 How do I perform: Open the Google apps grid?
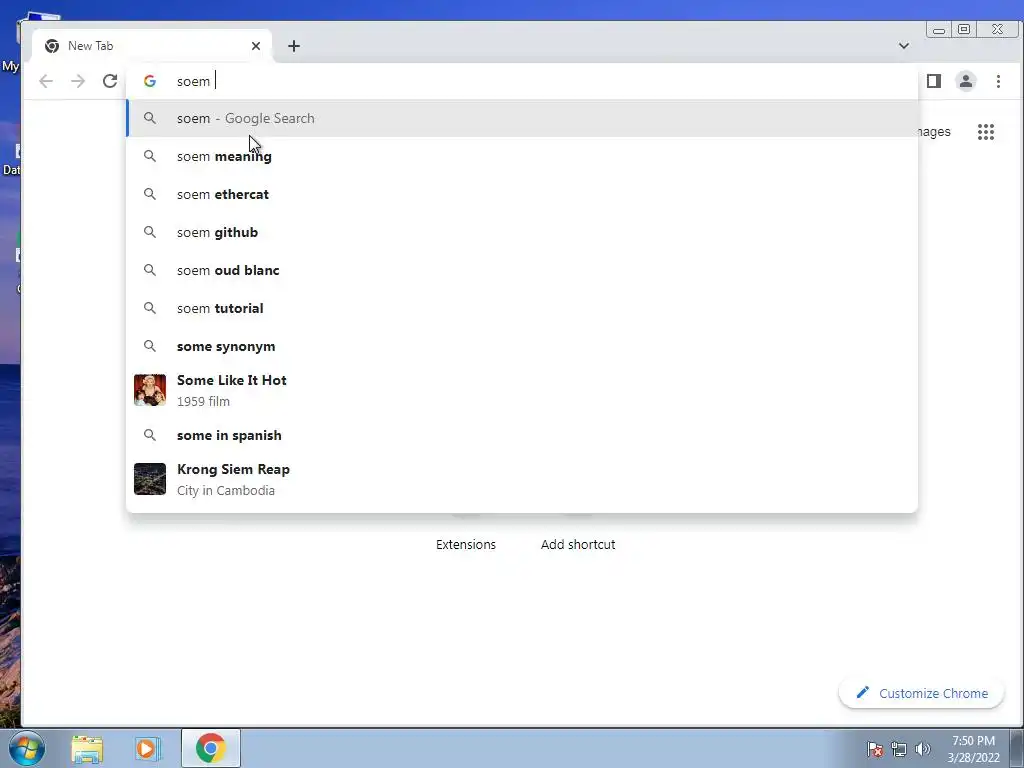pyautogui.click(x=985, y=132)
